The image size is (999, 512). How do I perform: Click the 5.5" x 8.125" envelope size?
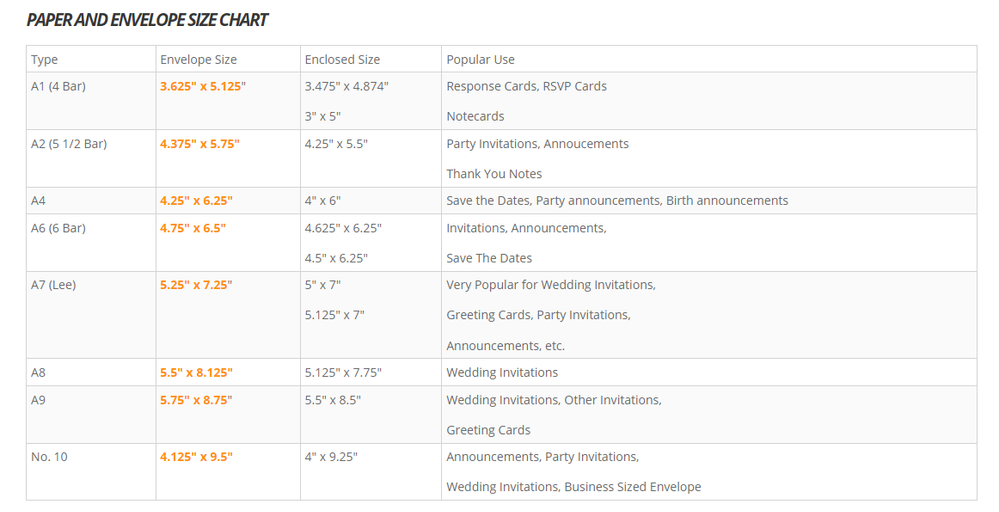(196, 373)
